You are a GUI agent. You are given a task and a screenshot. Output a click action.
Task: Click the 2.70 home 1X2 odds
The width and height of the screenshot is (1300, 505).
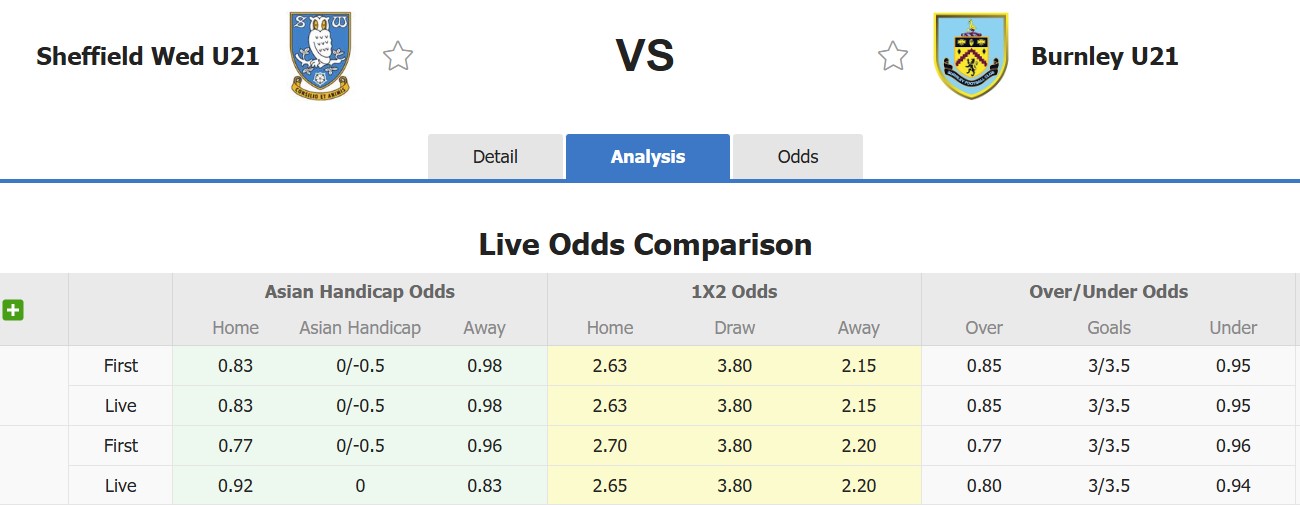[610, 446]
